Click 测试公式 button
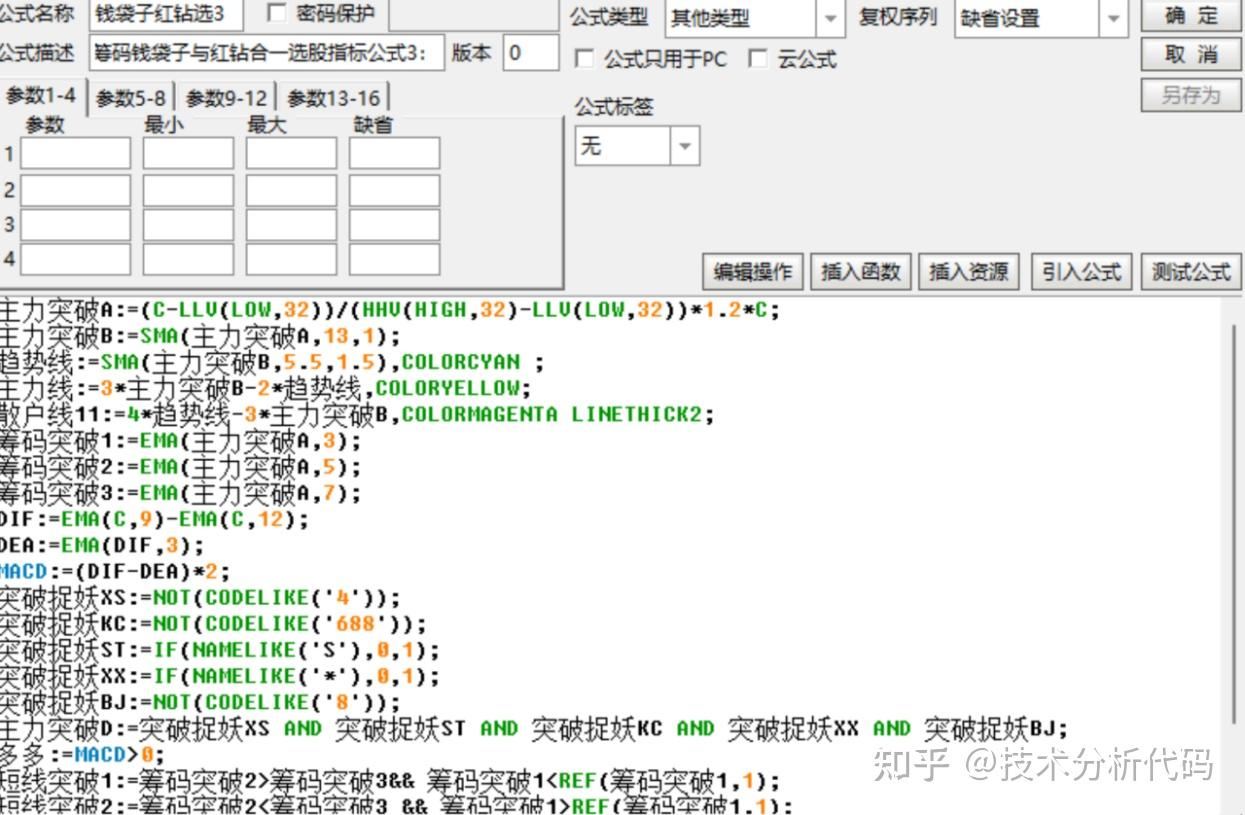 pyautogui.click(x=1190, y=272)
